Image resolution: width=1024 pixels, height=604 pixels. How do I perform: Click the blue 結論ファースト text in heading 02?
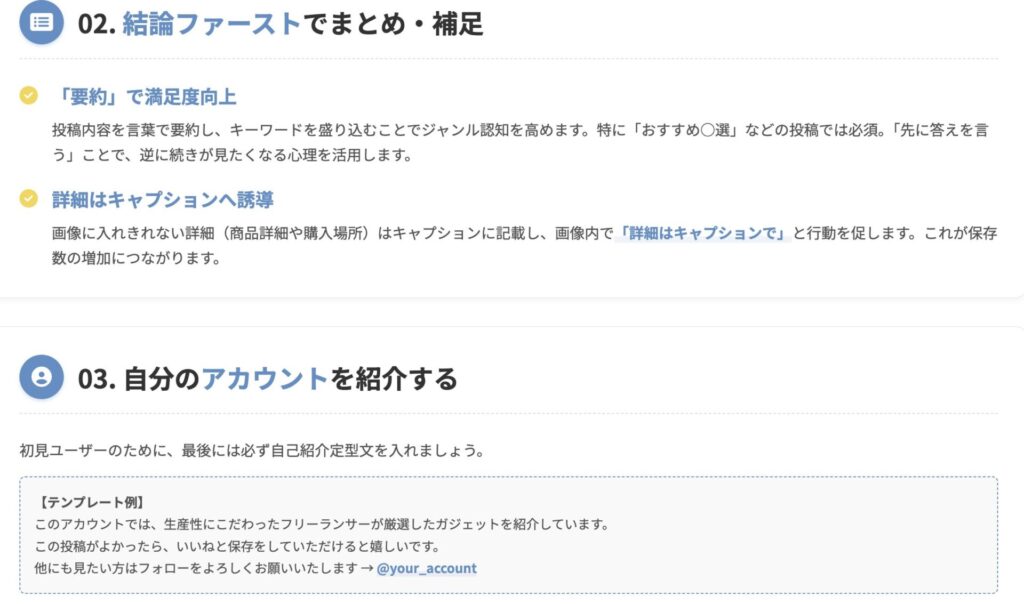pyautogui.click(x=211, y=24)
